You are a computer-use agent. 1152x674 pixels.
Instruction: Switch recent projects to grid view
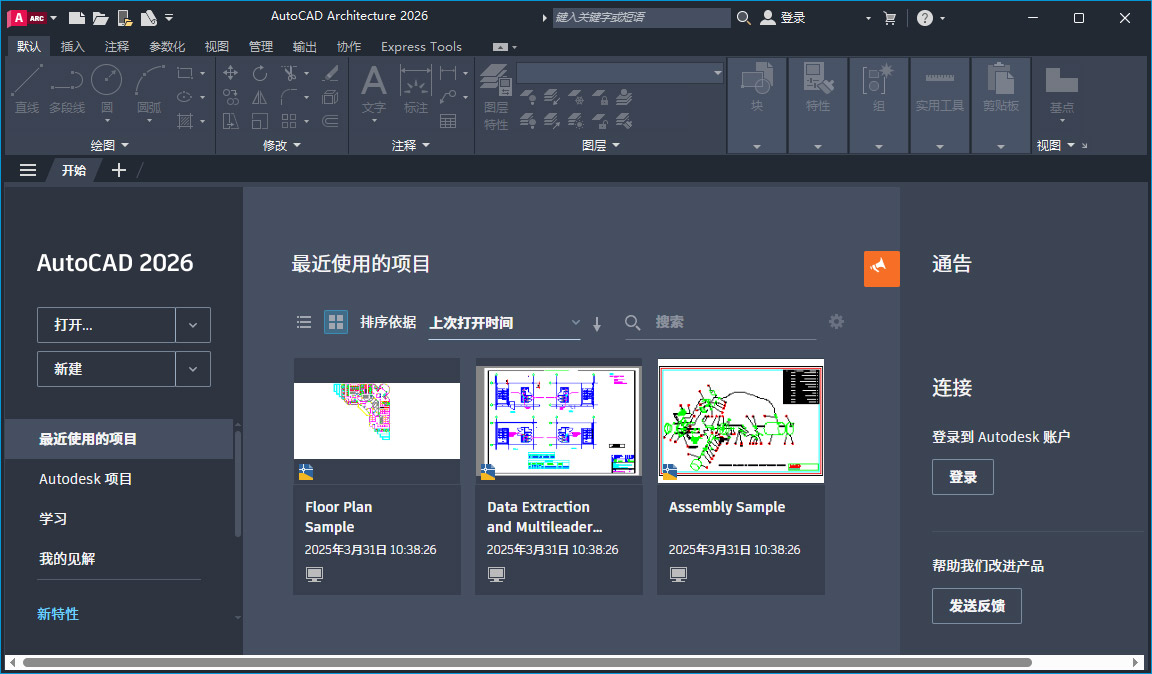(335, 322)
